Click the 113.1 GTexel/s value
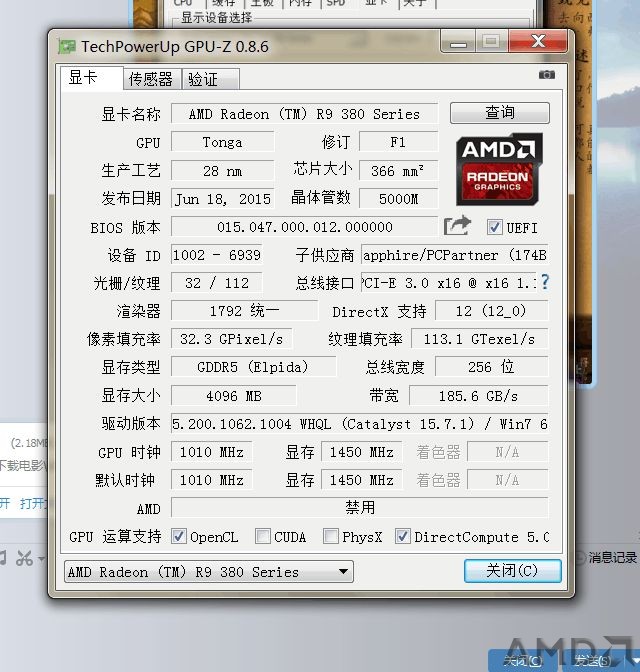Screen dimensions: 640x672 click(480, 339)
